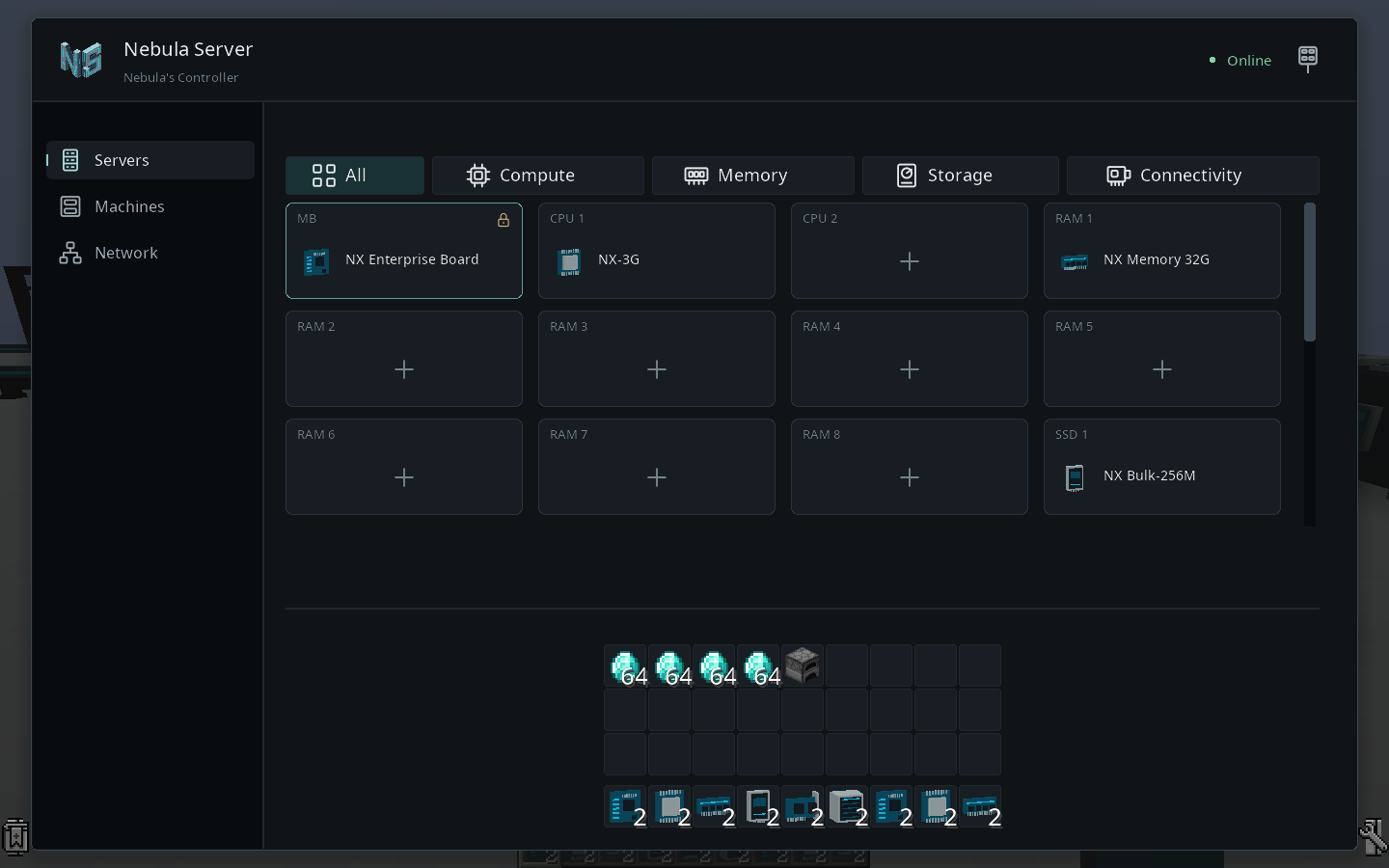The image size is (1389, 868).
Task: Click the wrench icon in the corner
Action: click(x=1374, y=837)
